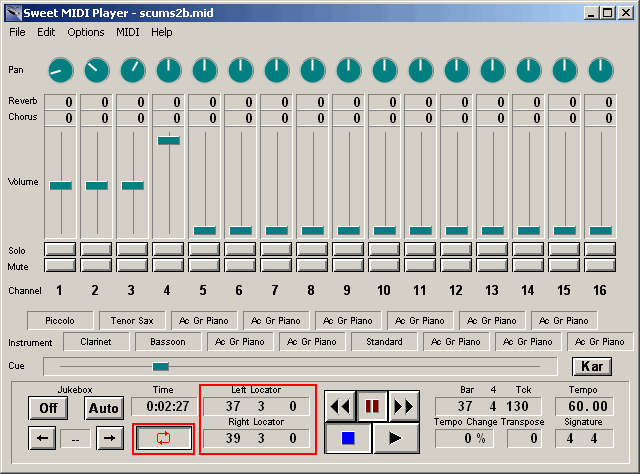Click the Right Locator value field
640x474 pixels.
click(256, 438)
